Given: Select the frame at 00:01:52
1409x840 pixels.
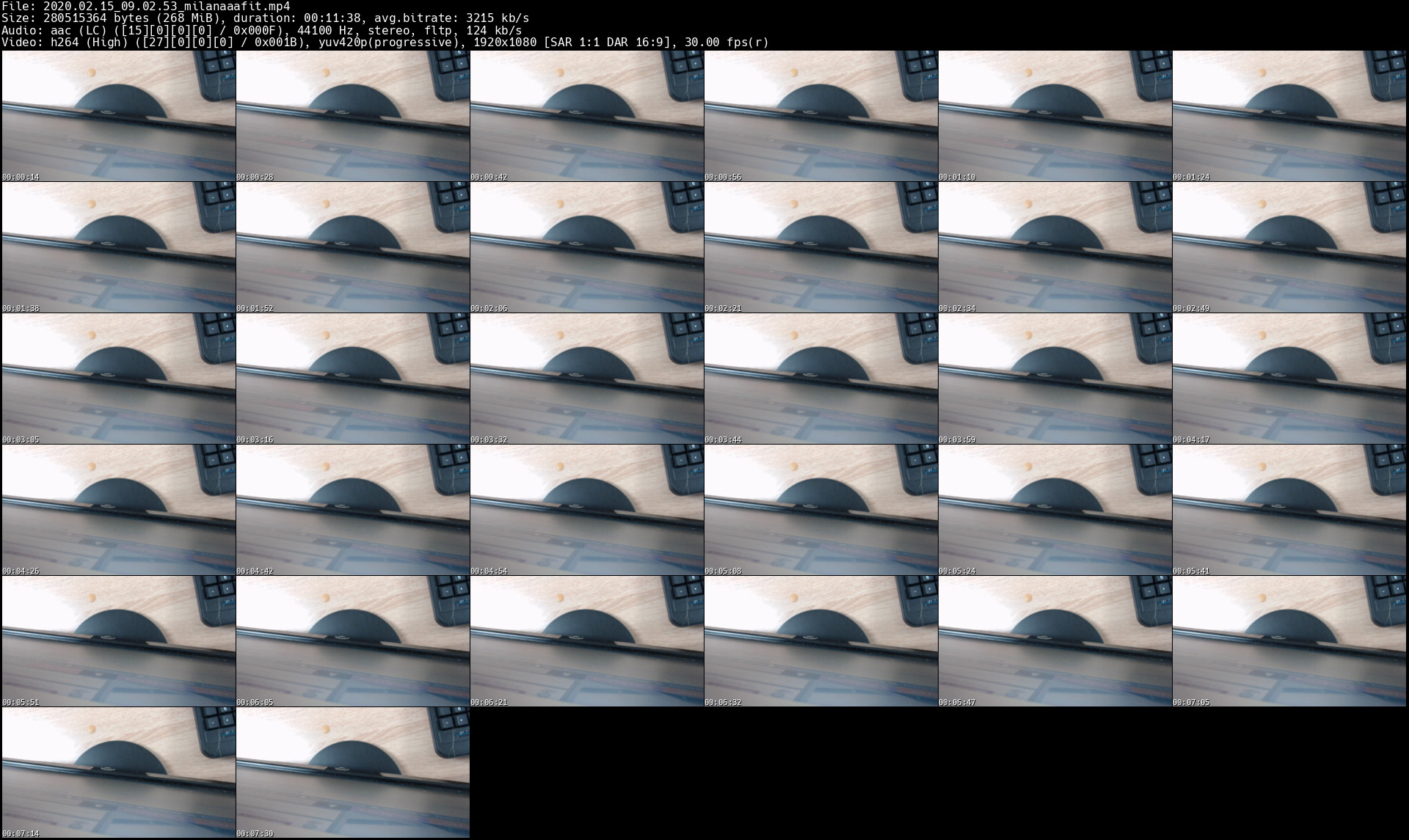Looking at the screenshot, I should coord(353,247).
